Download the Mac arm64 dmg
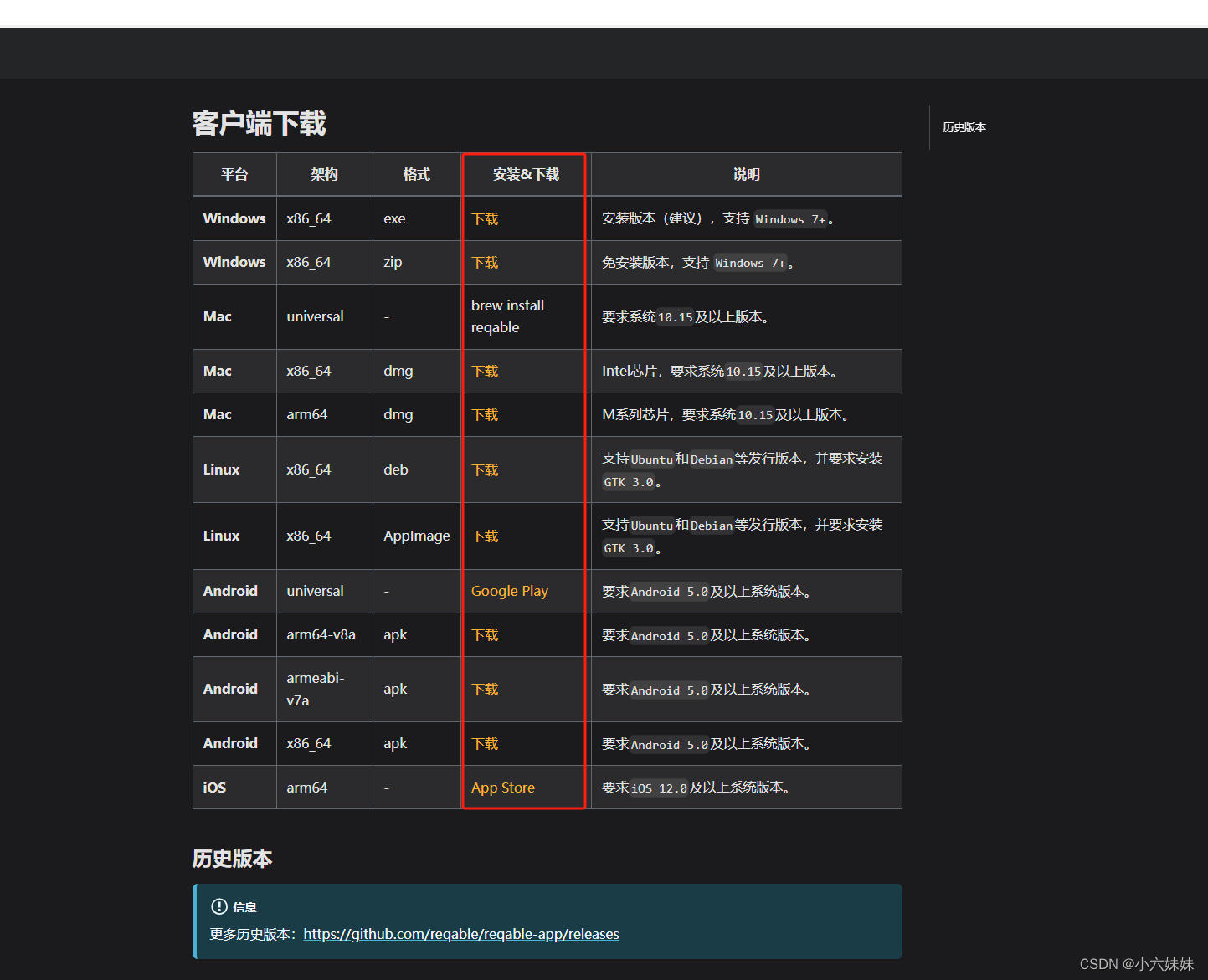This screenshot has height=980, width=1208. (x=485, y=415)
